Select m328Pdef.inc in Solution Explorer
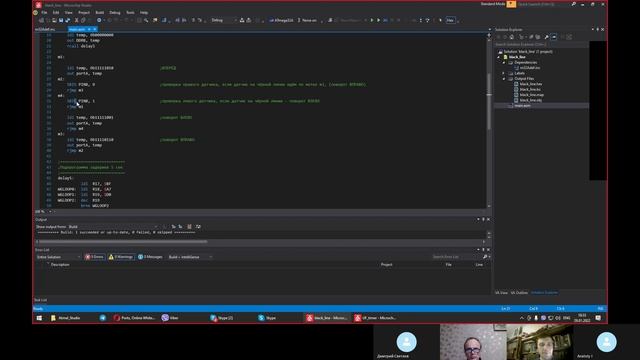Viewport: 640px width, 360px height. tap(530, 68)
